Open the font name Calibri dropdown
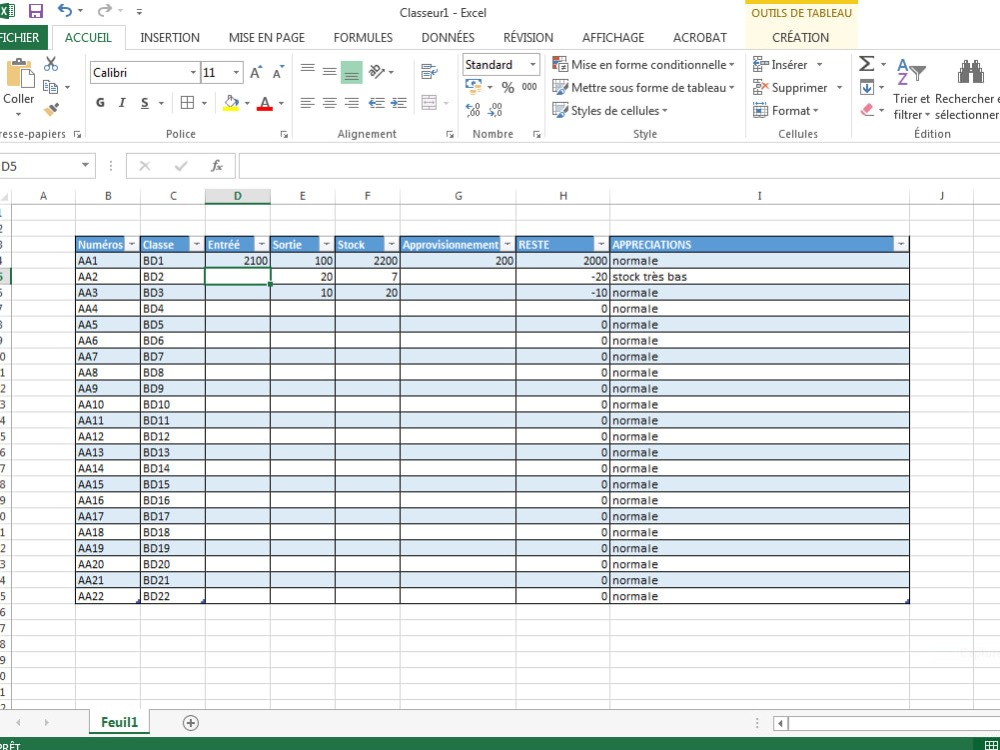This screenshot has width=1000, height=750. 193,73
